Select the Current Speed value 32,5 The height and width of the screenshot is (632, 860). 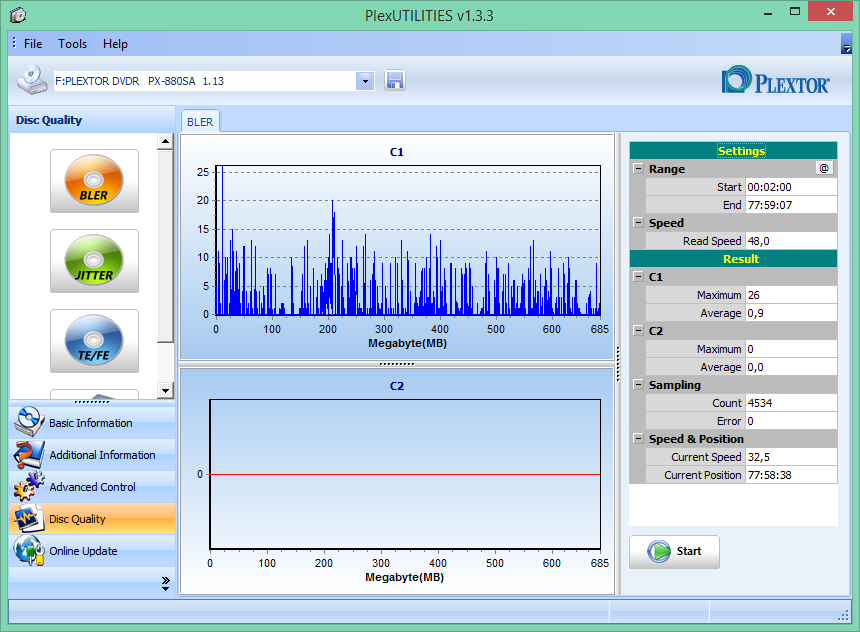[x=791, y=457]
